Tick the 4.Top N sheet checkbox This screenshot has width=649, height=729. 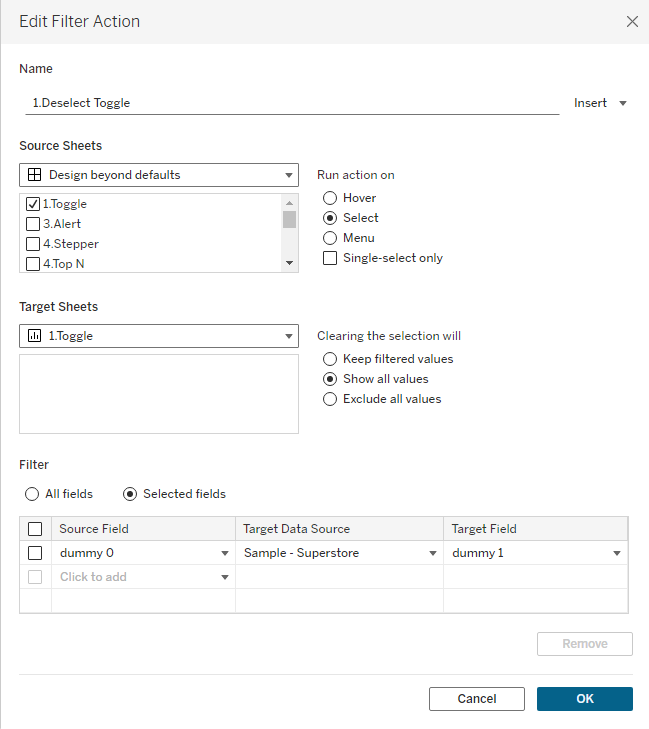tap(33, 264)
